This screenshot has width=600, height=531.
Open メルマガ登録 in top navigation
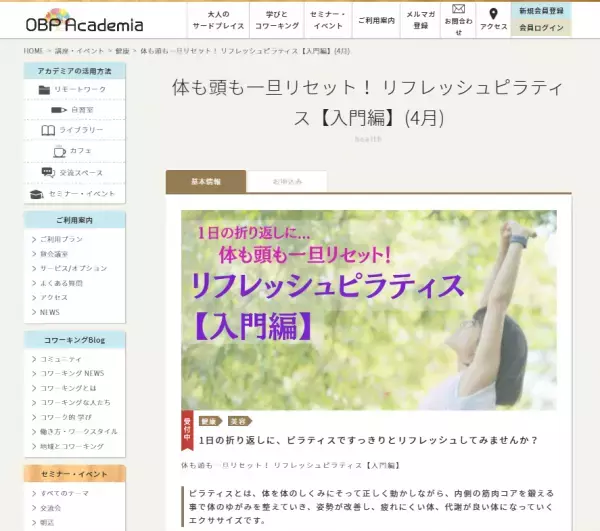[420, 20]
